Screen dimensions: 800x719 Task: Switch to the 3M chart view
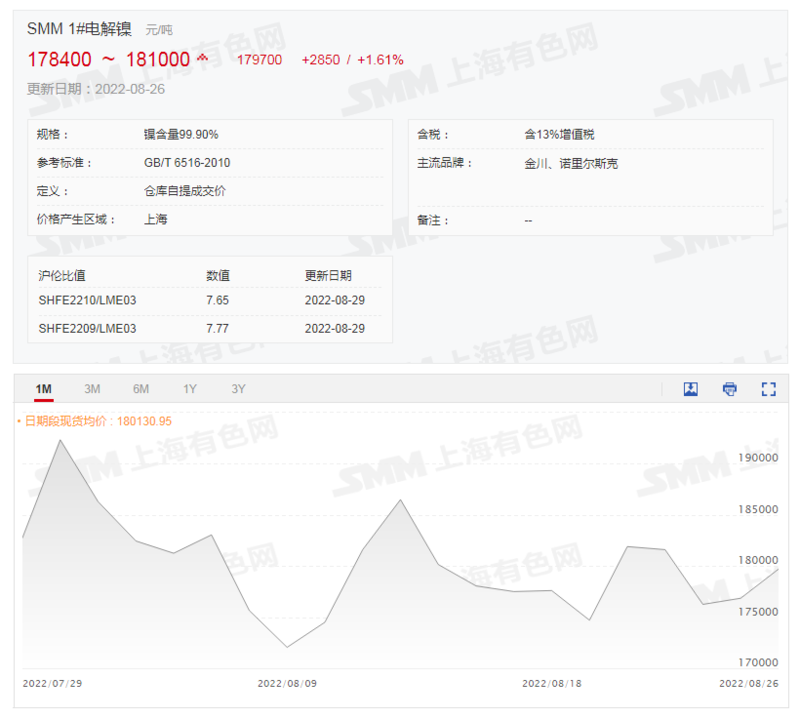click(93, 388)
